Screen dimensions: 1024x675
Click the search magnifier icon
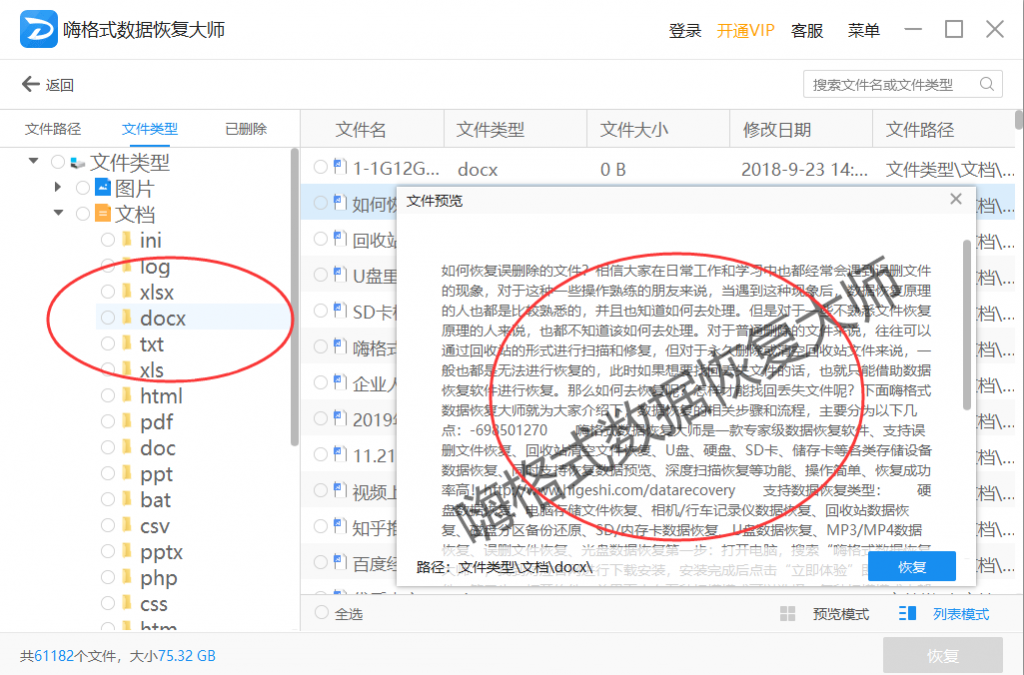pyautogui.click(x=987, y=84)
